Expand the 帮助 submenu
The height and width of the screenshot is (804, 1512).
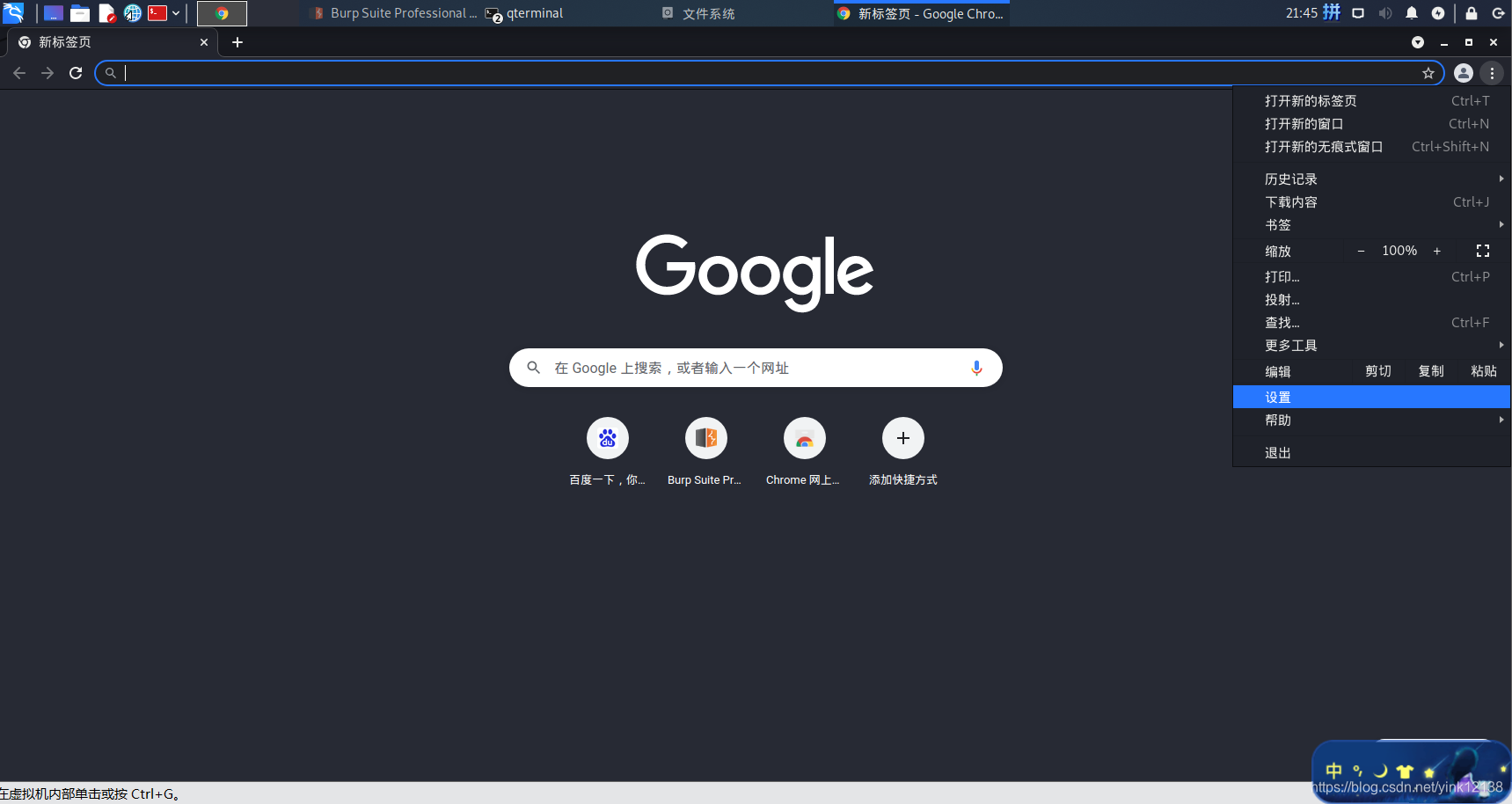1372,420
